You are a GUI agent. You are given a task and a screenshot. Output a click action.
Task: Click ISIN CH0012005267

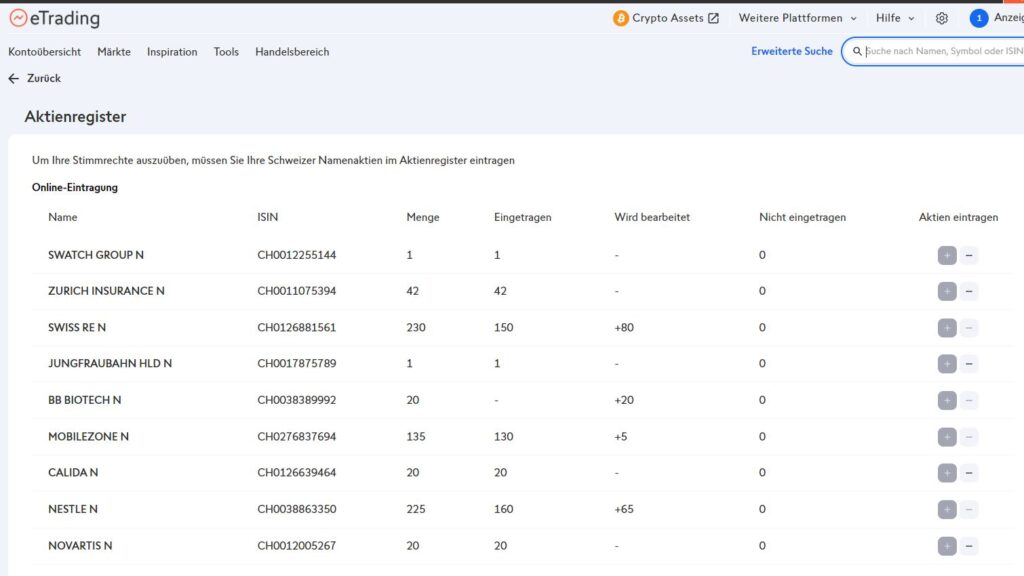point(296,546)
